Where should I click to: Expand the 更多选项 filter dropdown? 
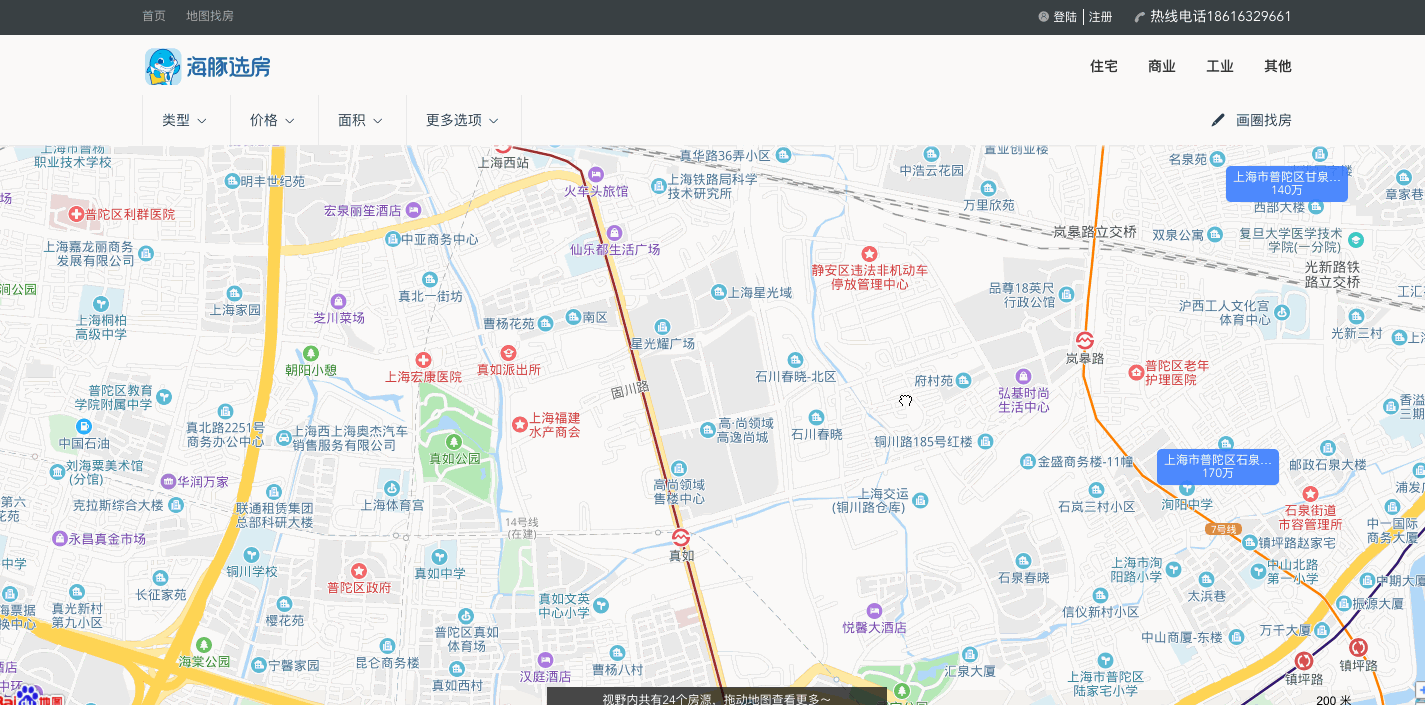[x=463, y=120]
